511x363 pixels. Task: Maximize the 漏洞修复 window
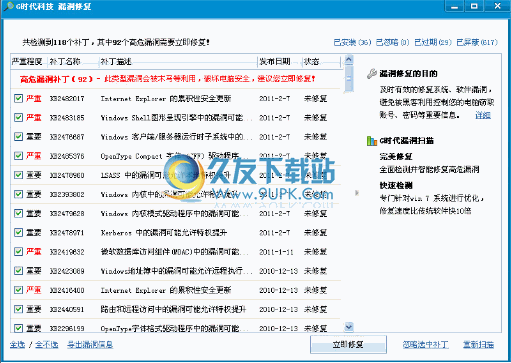point(474,6)
